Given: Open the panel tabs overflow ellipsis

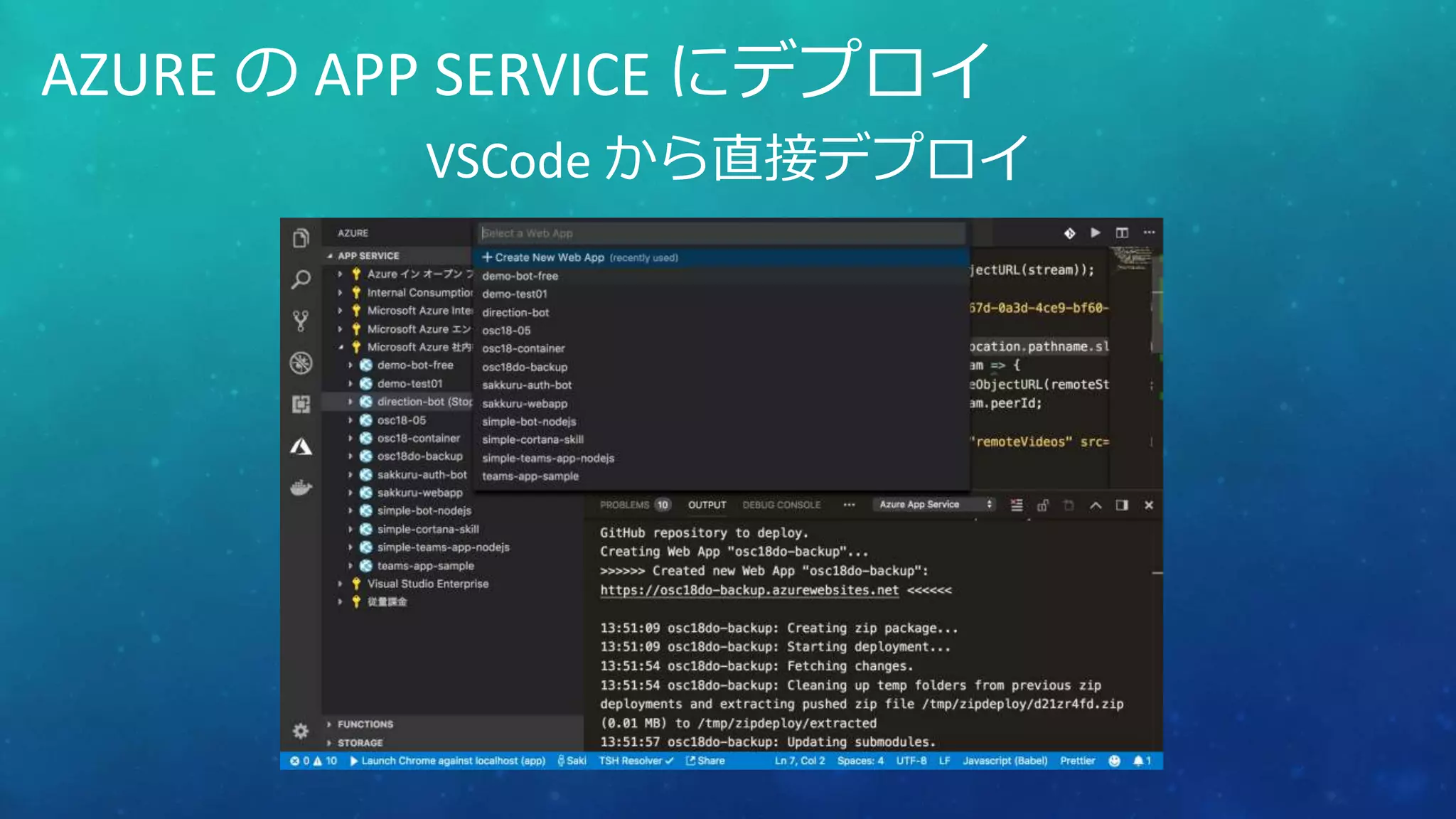Looking at the screenshot, I should pos(849,505).
